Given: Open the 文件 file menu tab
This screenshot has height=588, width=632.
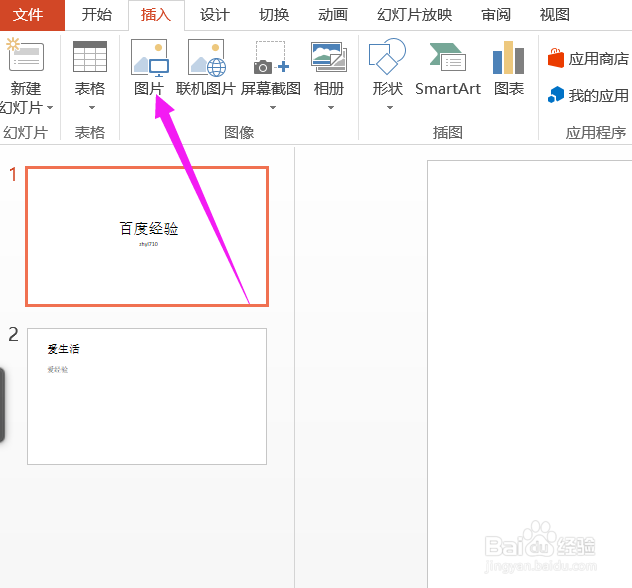Looking at the screenshot, I should [x=32, y=15].
